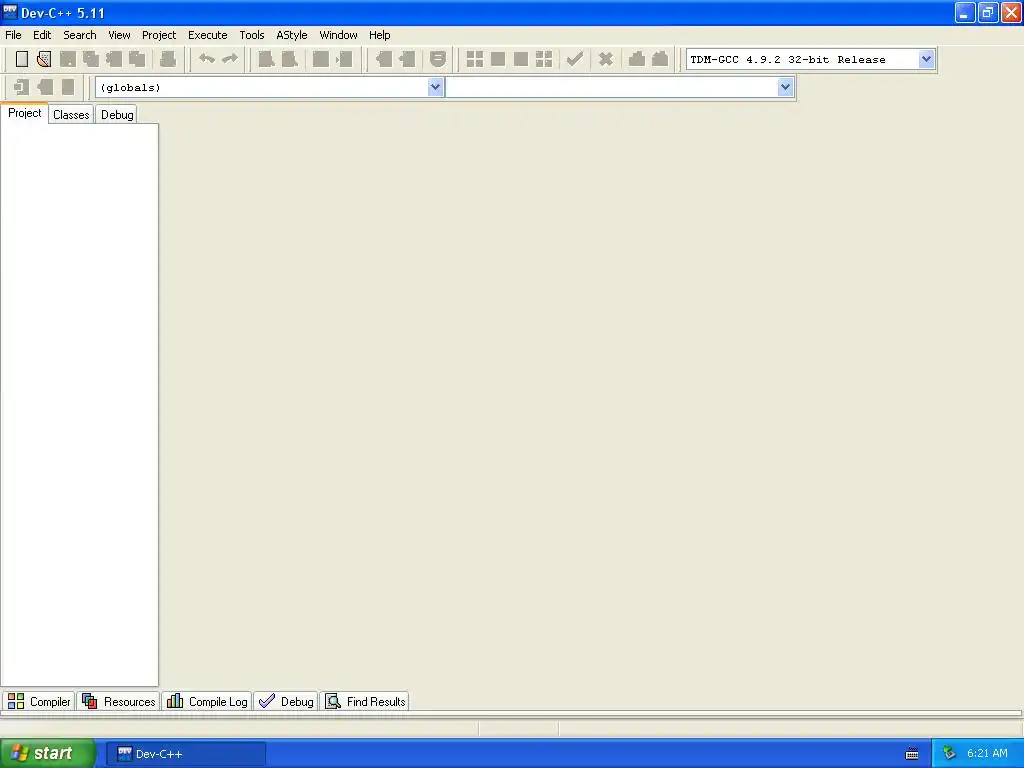Open the Edit menu

(x=42, y=35)
